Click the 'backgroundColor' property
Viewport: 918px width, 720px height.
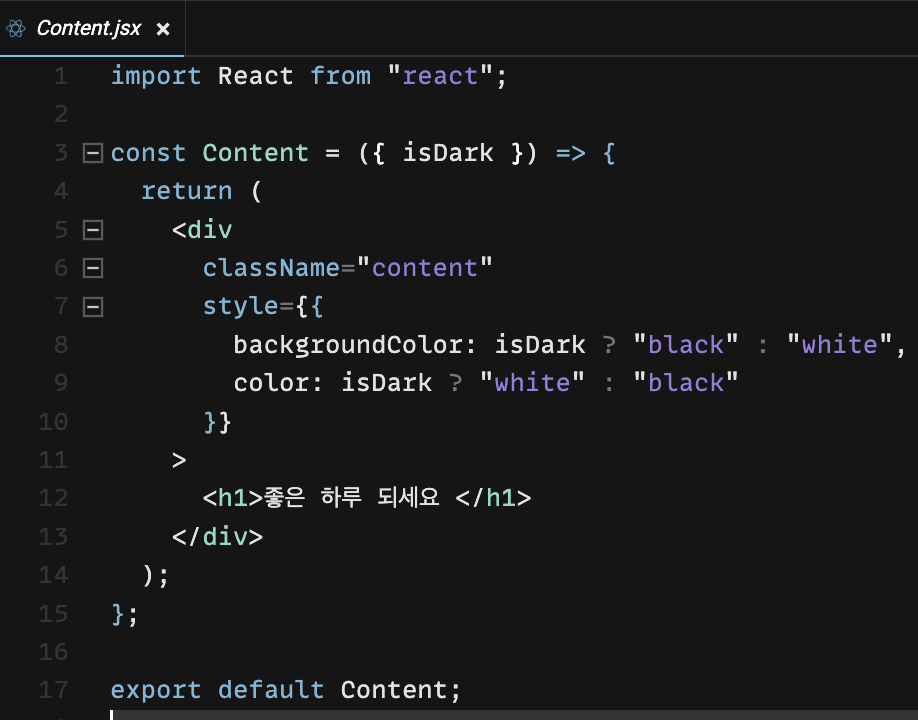click(x=348, y=345)
